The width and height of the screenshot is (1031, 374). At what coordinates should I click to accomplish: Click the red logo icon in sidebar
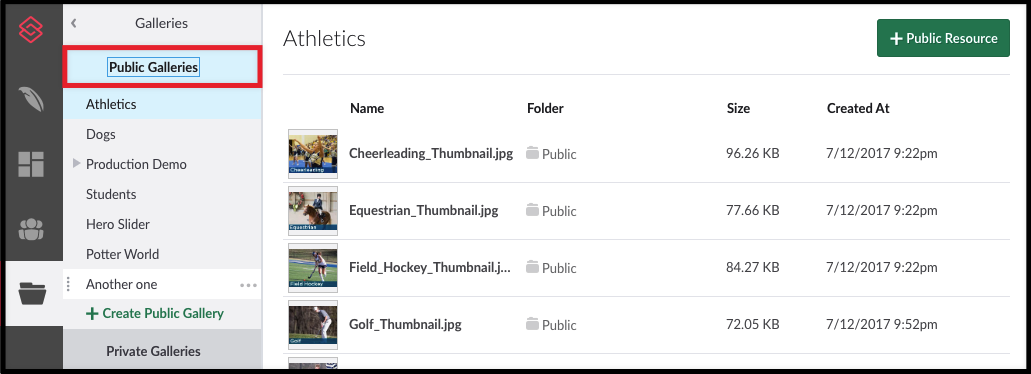pos(31,30)
